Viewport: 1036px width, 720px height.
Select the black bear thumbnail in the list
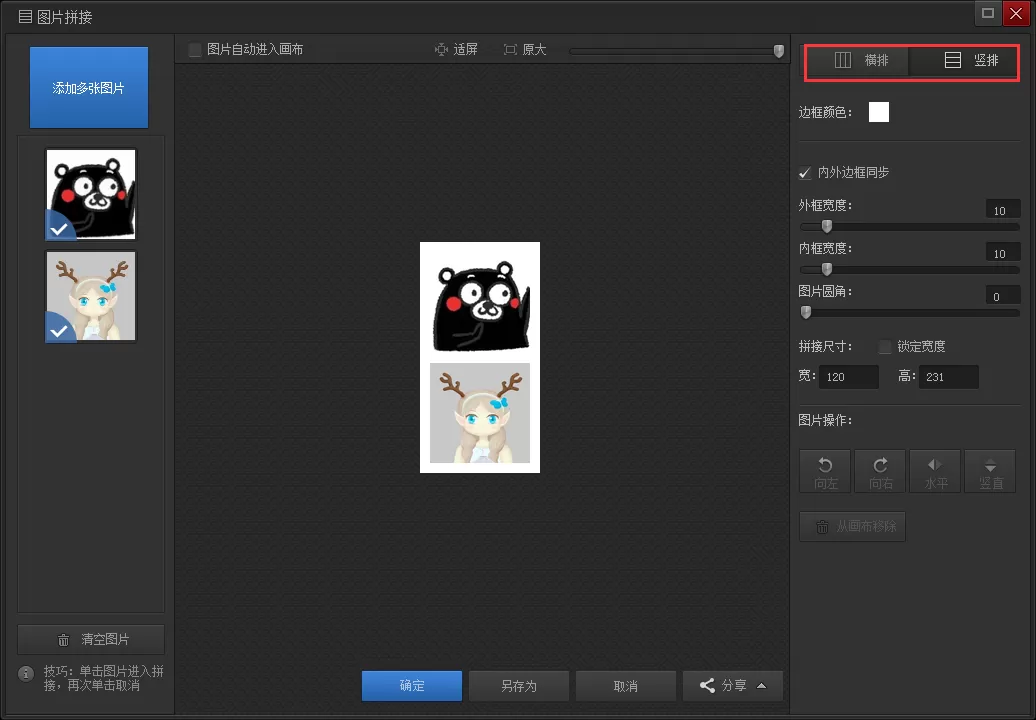(x=91, y=194)
